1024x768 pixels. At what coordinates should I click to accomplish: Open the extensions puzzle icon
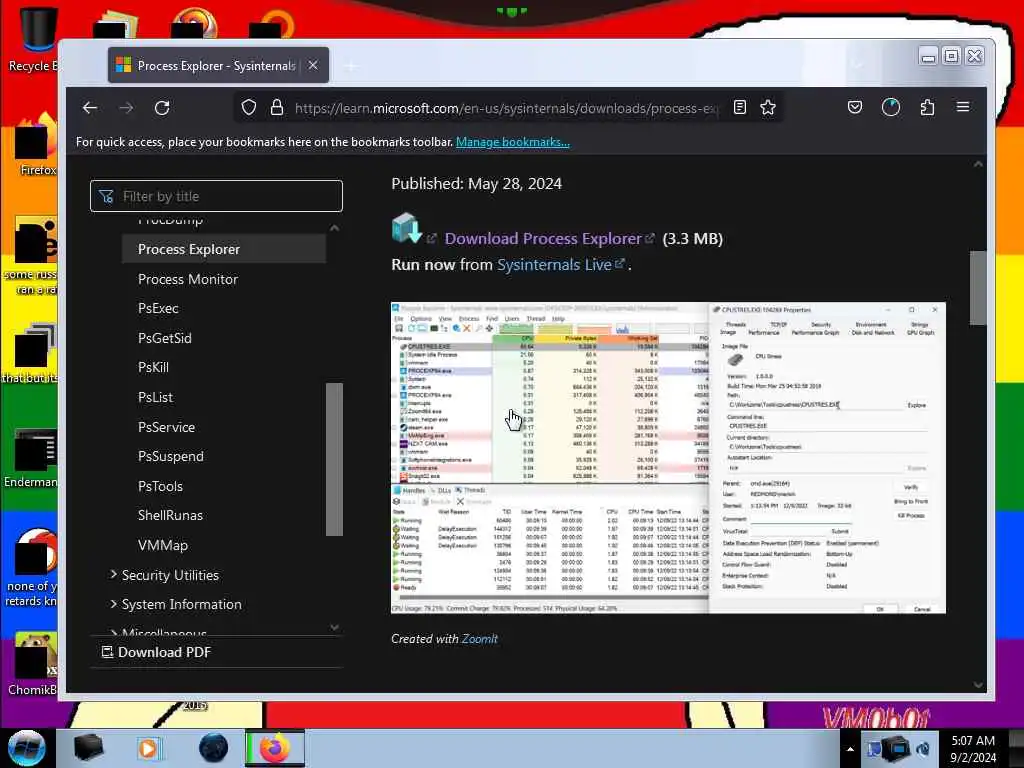click(x=927, y=107)
